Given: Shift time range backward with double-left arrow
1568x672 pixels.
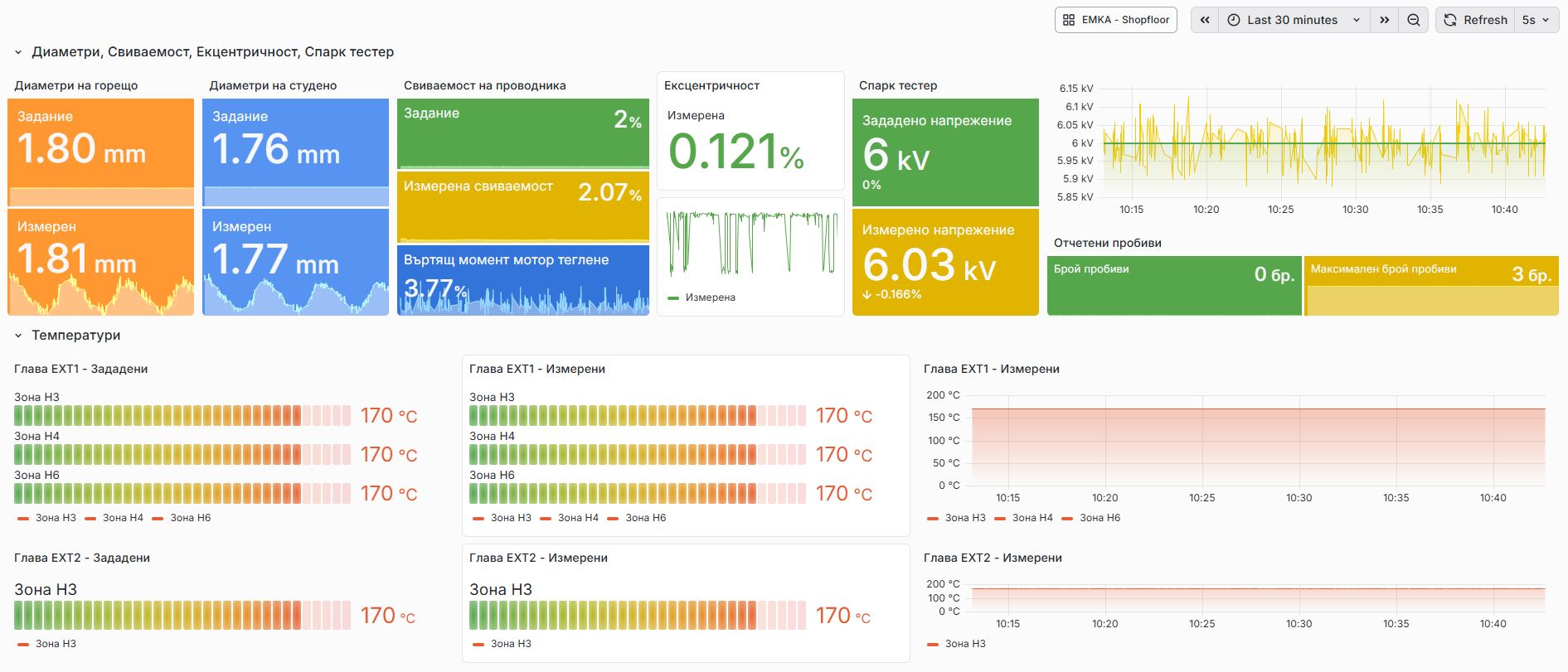Looking at the screenshot, I should click(x=1205, y=20).
